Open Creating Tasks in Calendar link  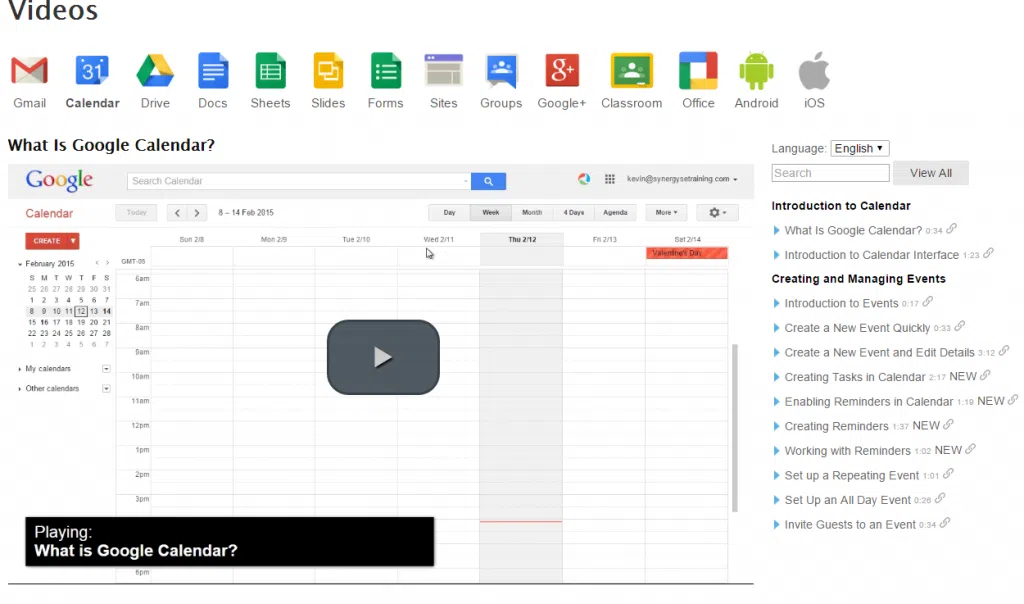pos(855,377)
